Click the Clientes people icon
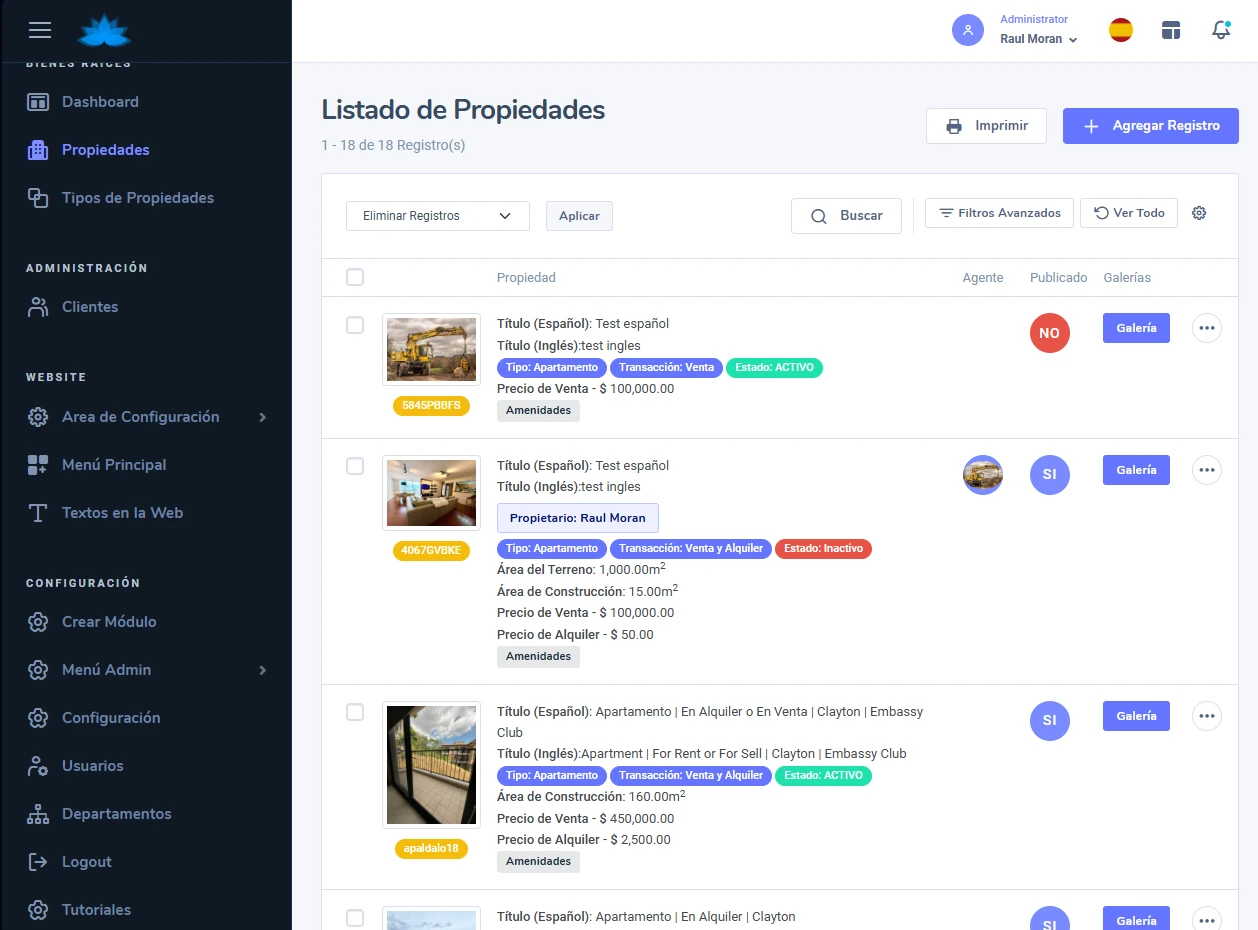The height and width of the screenshot is (930, 1258). (x=38, y=307)
